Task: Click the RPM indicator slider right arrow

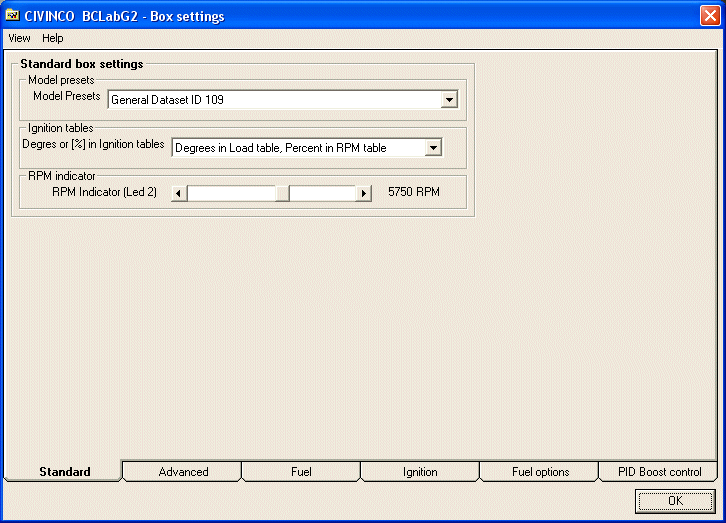Action: click(x=363, y=193)
